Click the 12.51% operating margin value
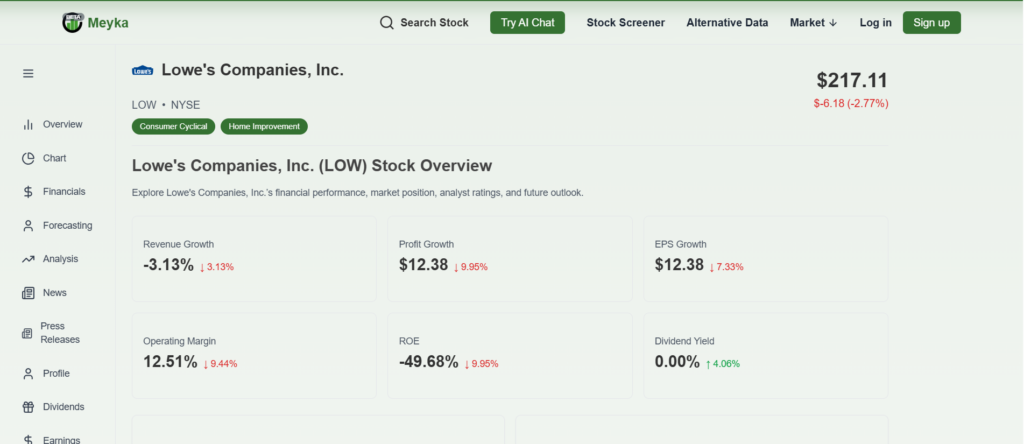 (x=170, y=362)
